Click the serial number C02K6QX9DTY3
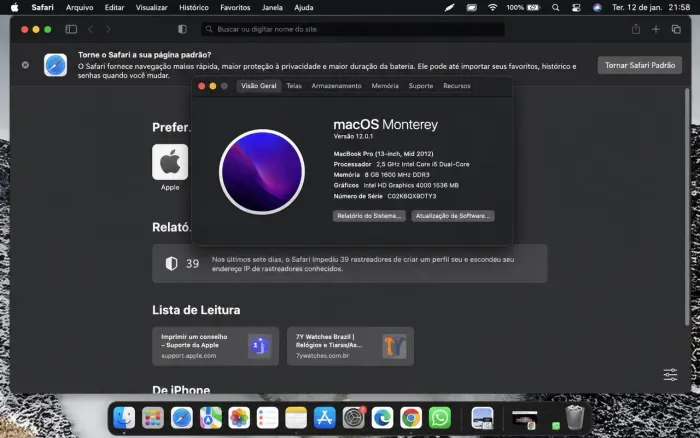Viewport: 700px width, 438px height. 412,196
